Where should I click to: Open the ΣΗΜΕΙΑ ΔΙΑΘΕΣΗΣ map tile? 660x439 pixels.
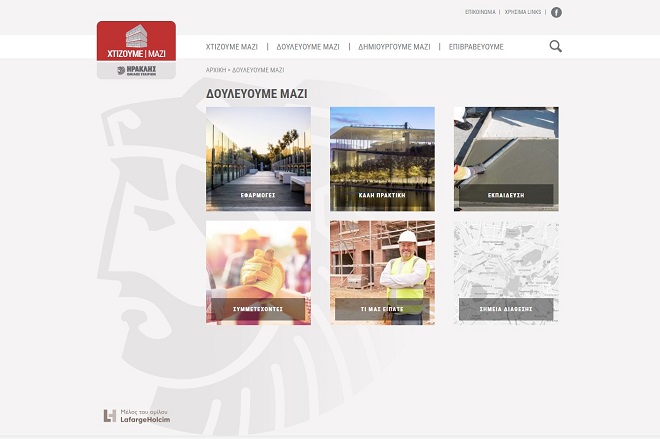tap(506, 273)
